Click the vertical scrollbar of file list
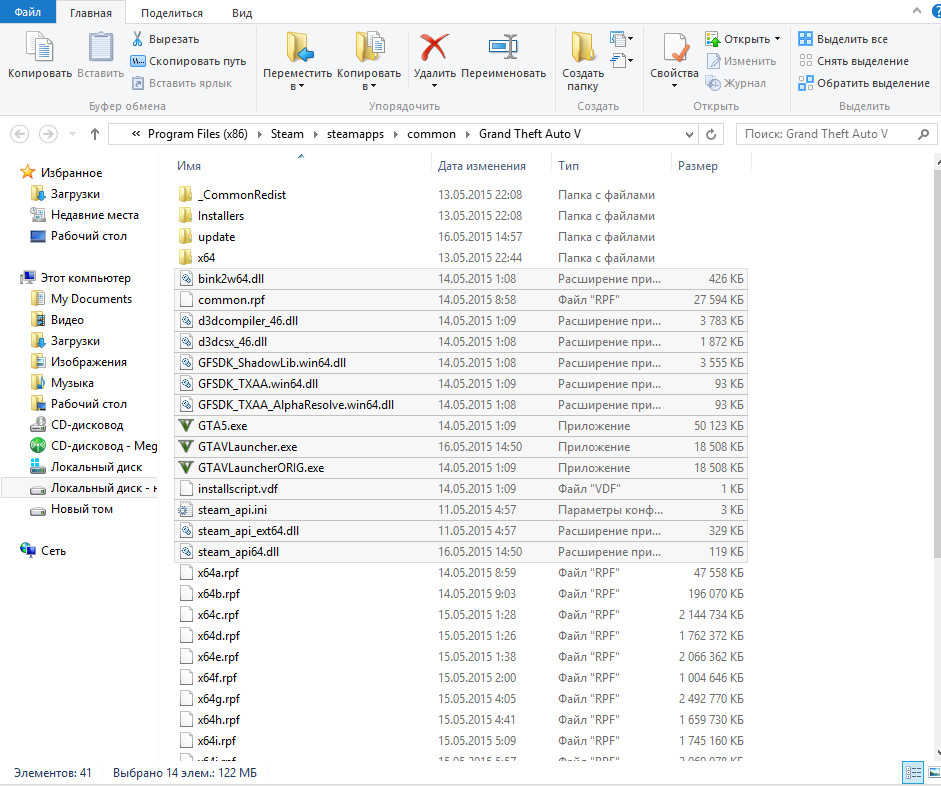The width and height of the screenshot is (941, 786). tap(934, 400)
